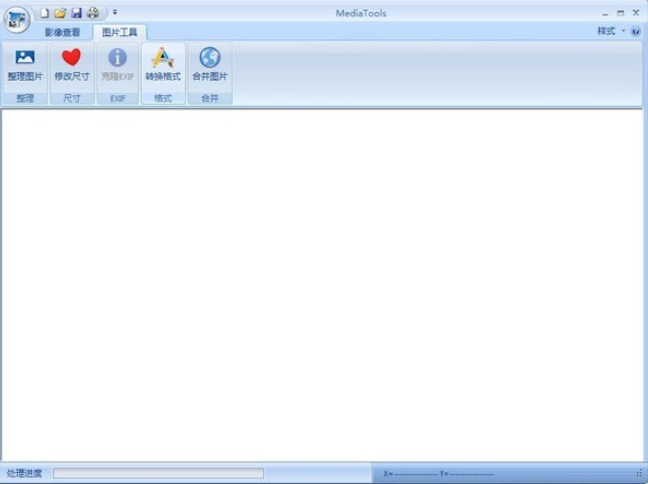Screen dimensions: 648x484
Task: Switch to the 影像查看 tab
Action: tap(62, 32)
